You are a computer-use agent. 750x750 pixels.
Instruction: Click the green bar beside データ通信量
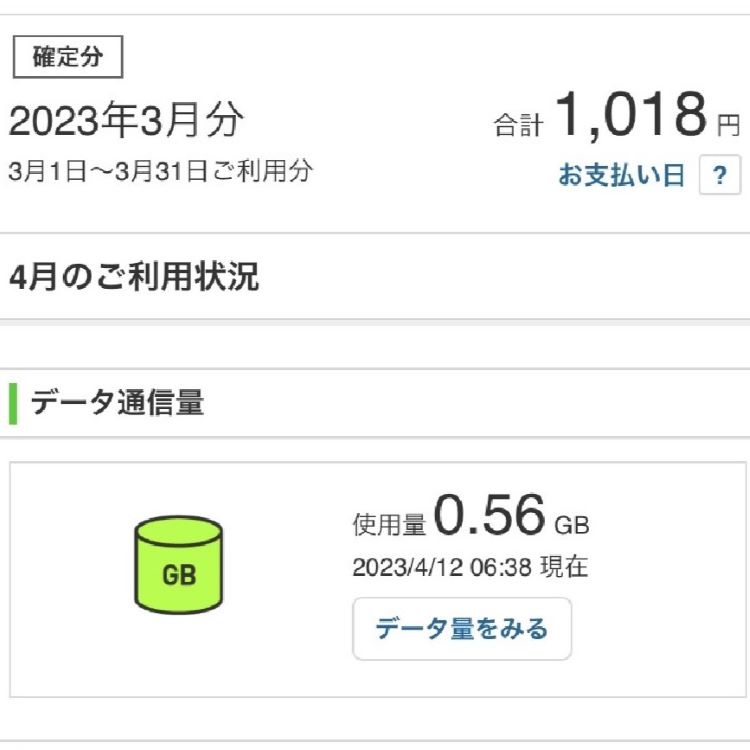click(x=13, y=403)
